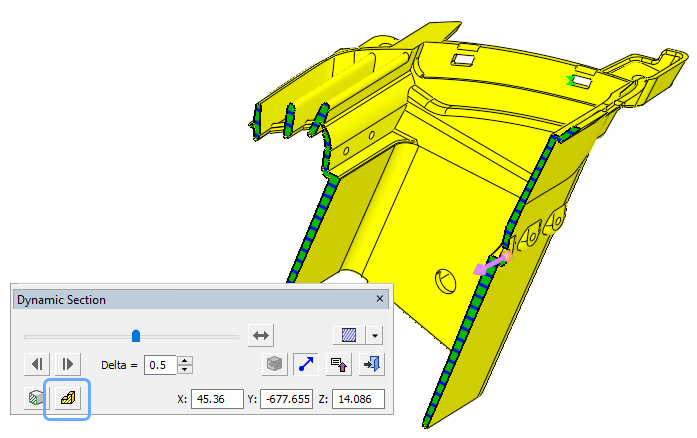Screen dimensions: 697x438
Task: Step the section backward
Action: tap(36, 364)
